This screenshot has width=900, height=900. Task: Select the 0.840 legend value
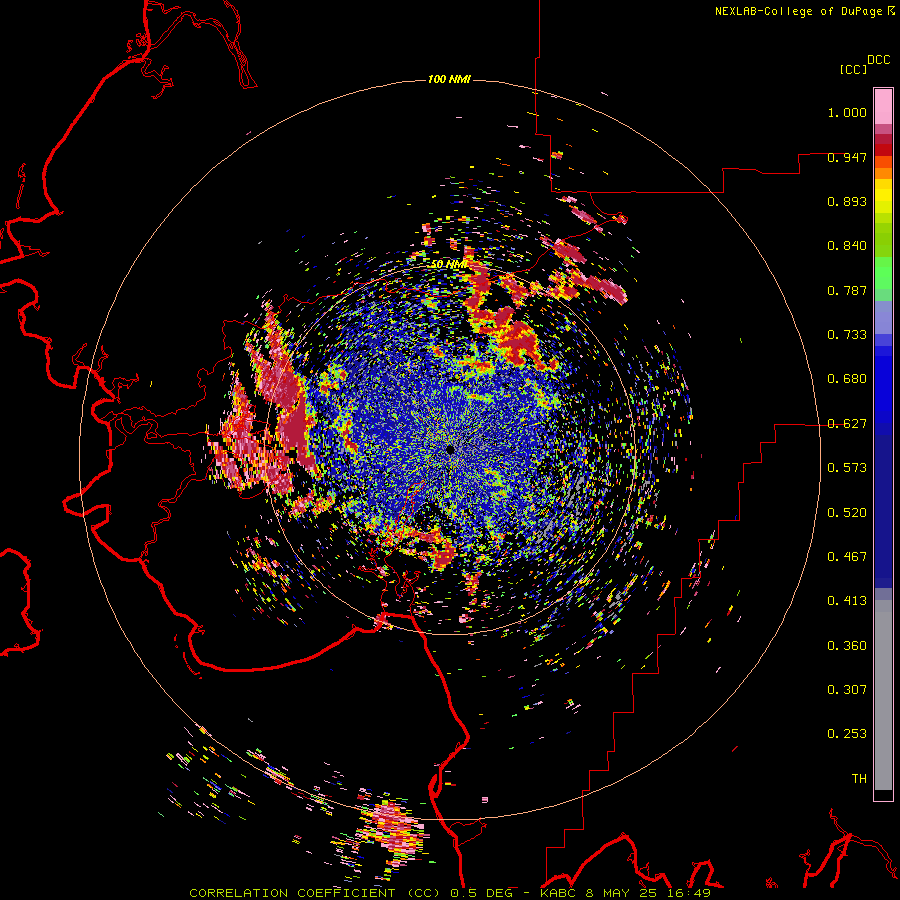(x=847, y=246)
